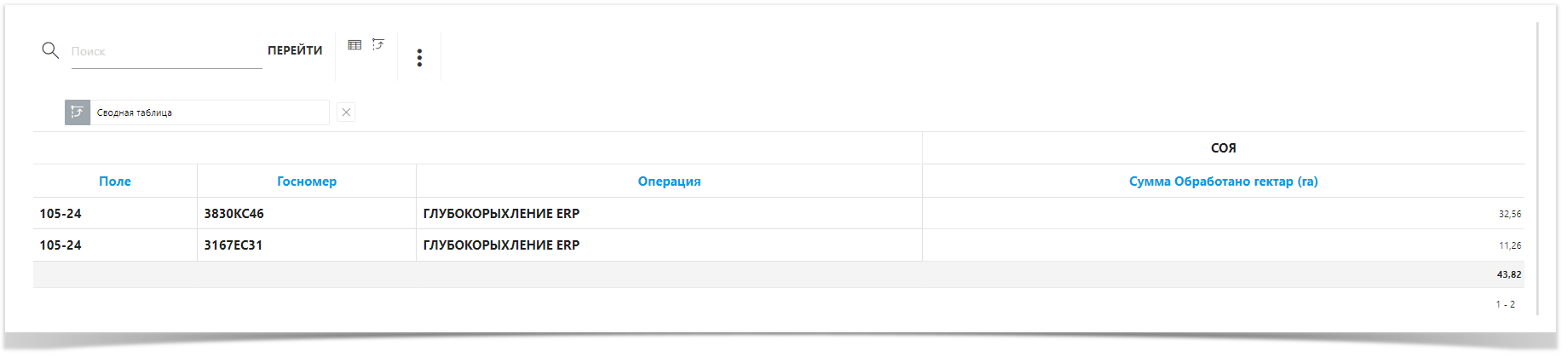Click the 43,82 total cell
This screenshot has height=357, width=1568.
pos(1508,274)
